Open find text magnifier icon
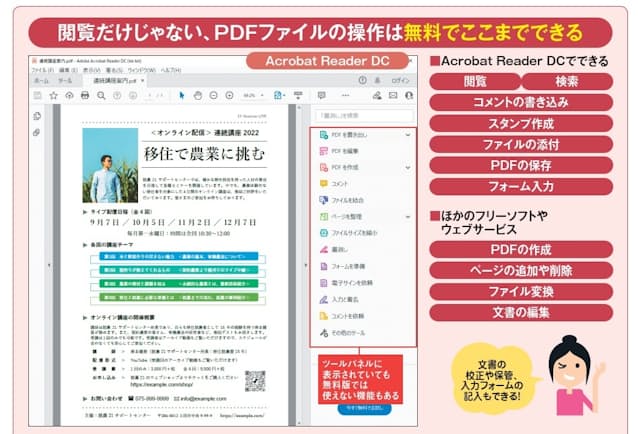This screenshot has height=434, width=638. (101, 95)
